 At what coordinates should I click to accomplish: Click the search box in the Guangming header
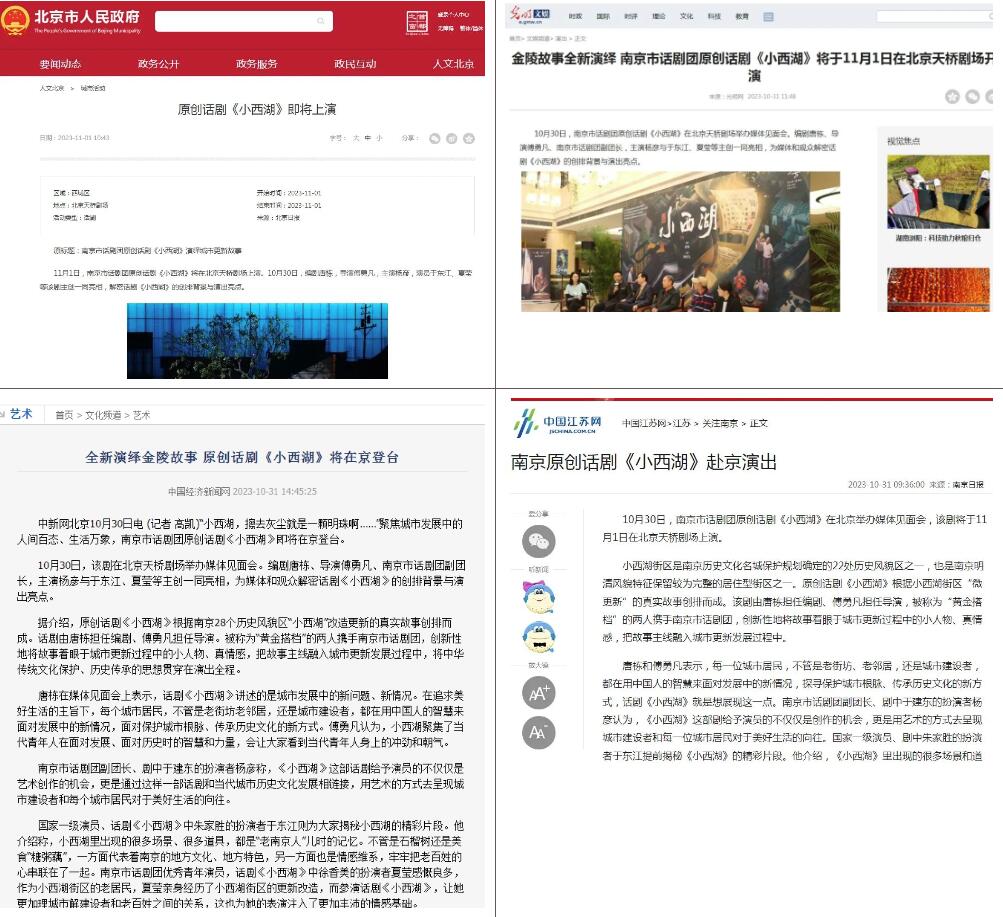[936, 17]
